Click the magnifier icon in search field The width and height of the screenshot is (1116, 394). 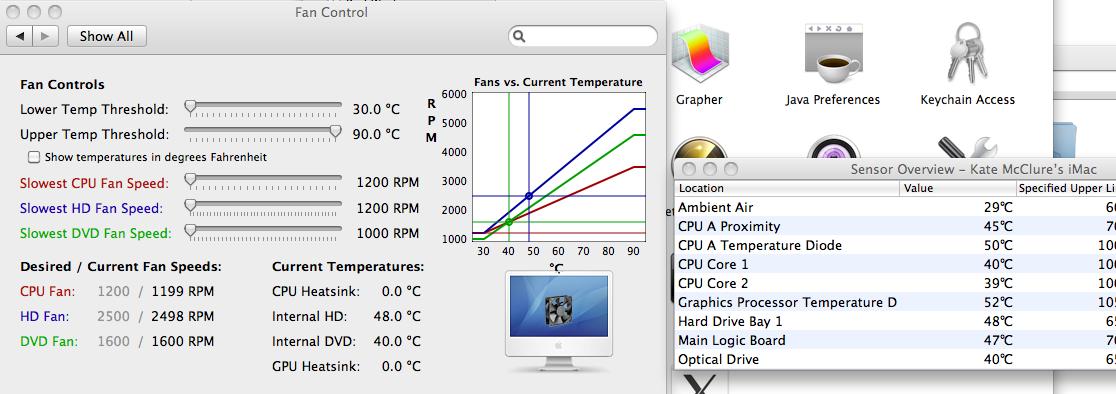[520, 36]
